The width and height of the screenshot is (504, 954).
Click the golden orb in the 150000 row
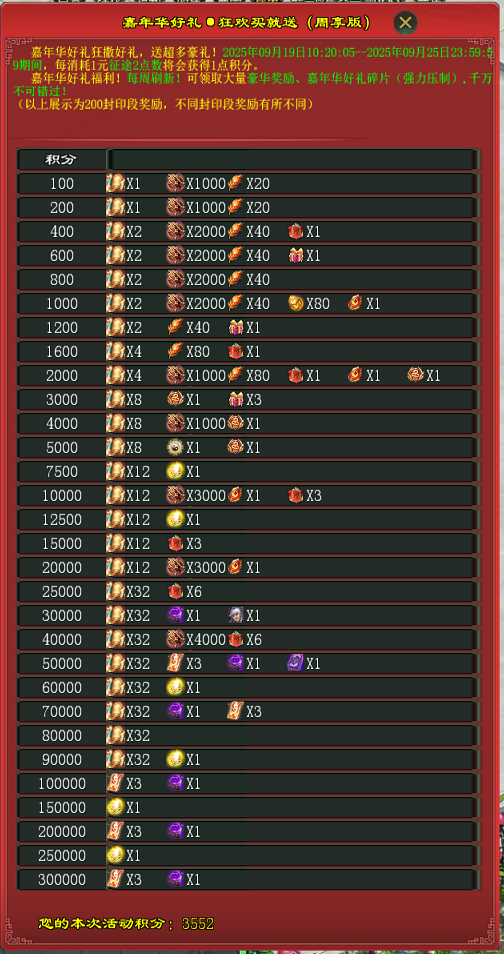tap(116, 807)
